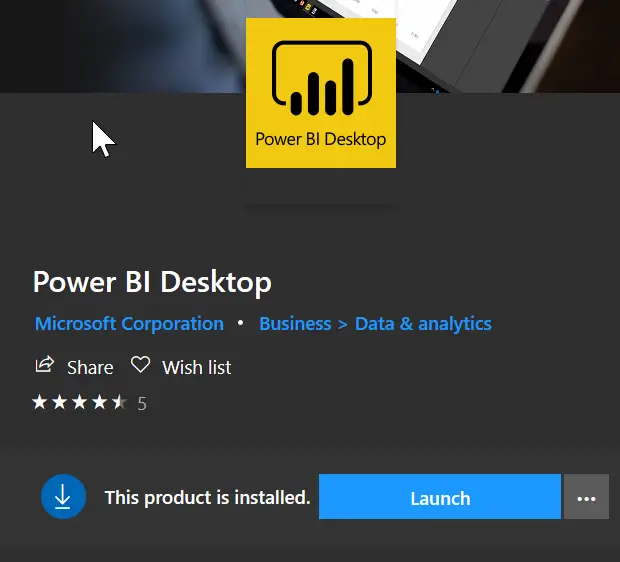Screen dimensions: 620x562
Task: Launch Power BI Desktop
Action: 440,496
